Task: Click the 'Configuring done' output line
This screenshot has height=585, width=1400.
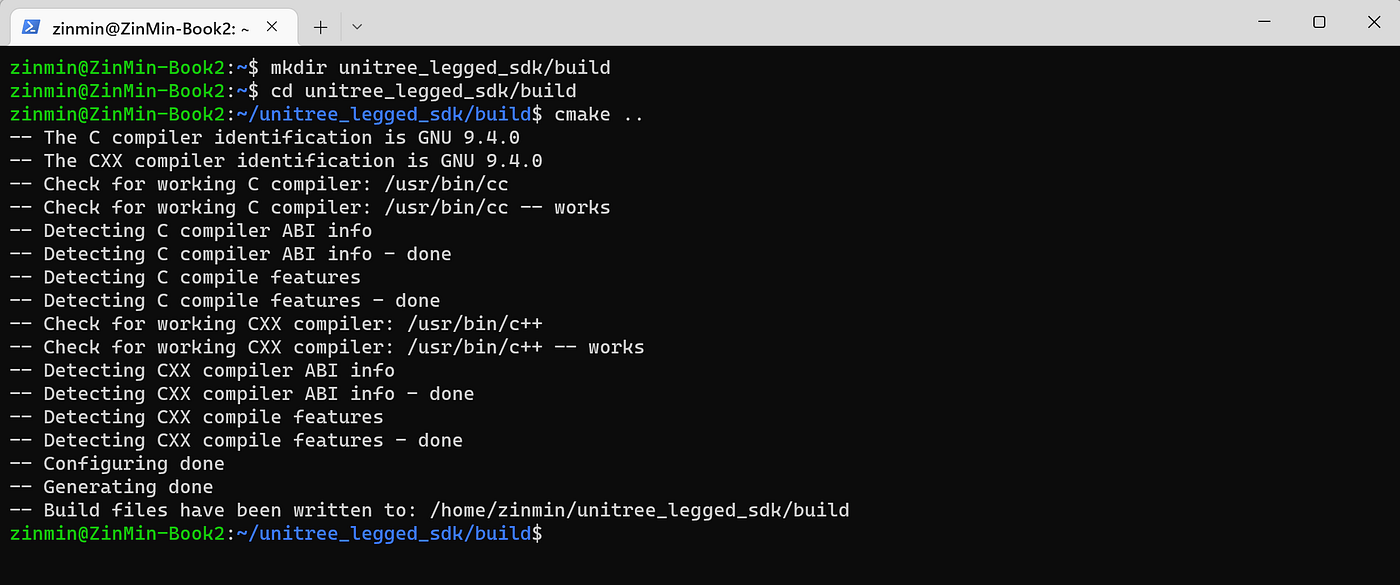Action: 117,464
